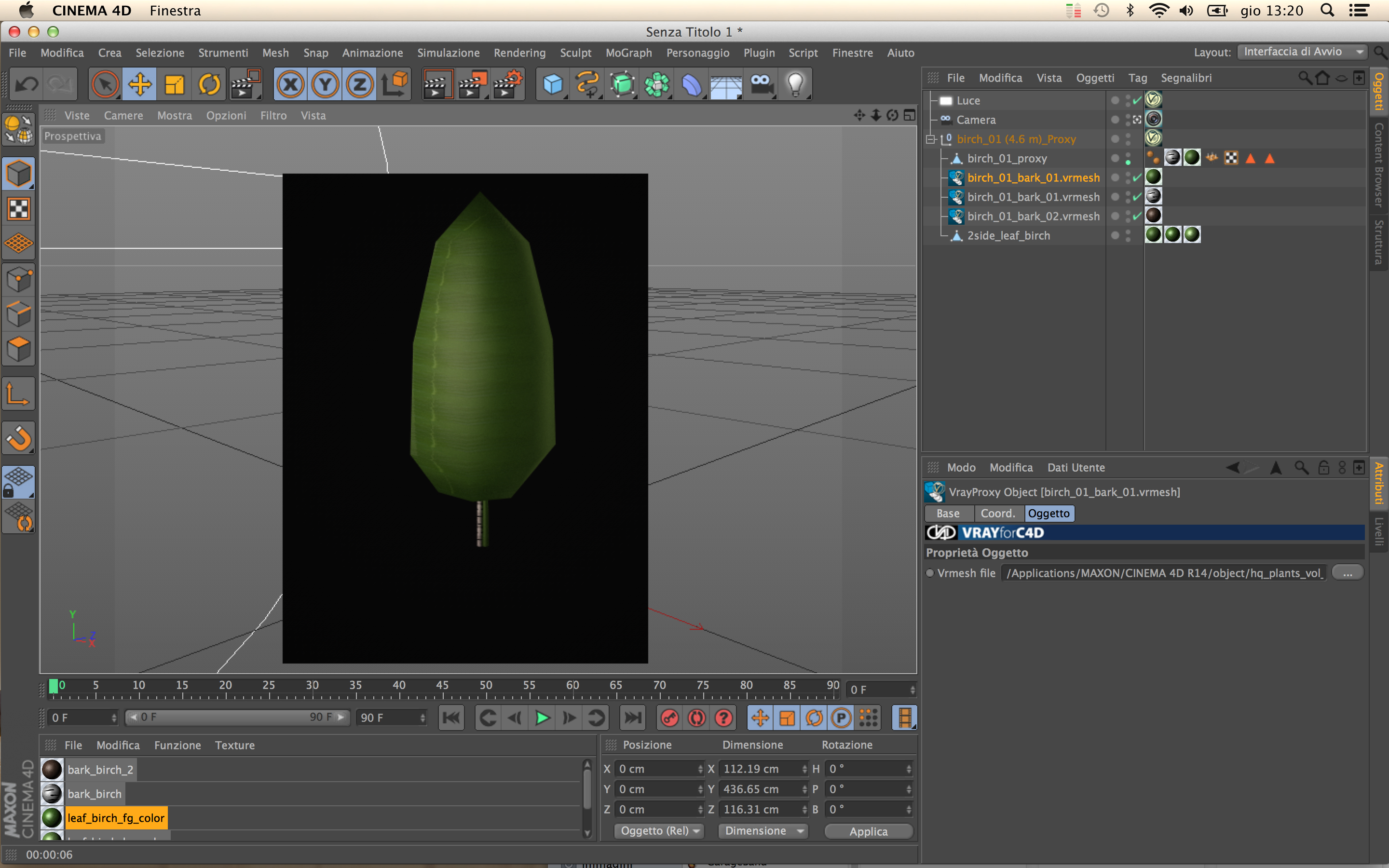Toggle enable checkmark for birch_01_bark_02.vrmesh

1136,217
